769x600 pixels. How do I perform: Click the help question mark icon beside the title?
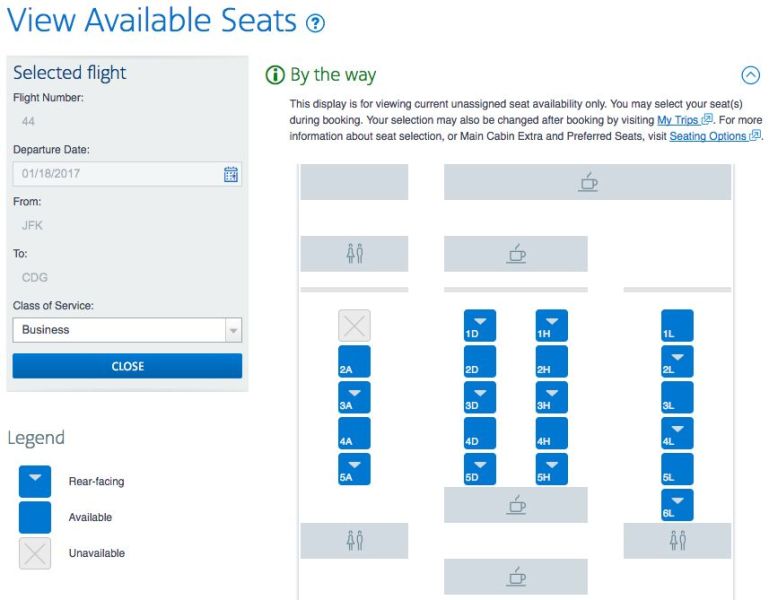click(x=316, y=23)
